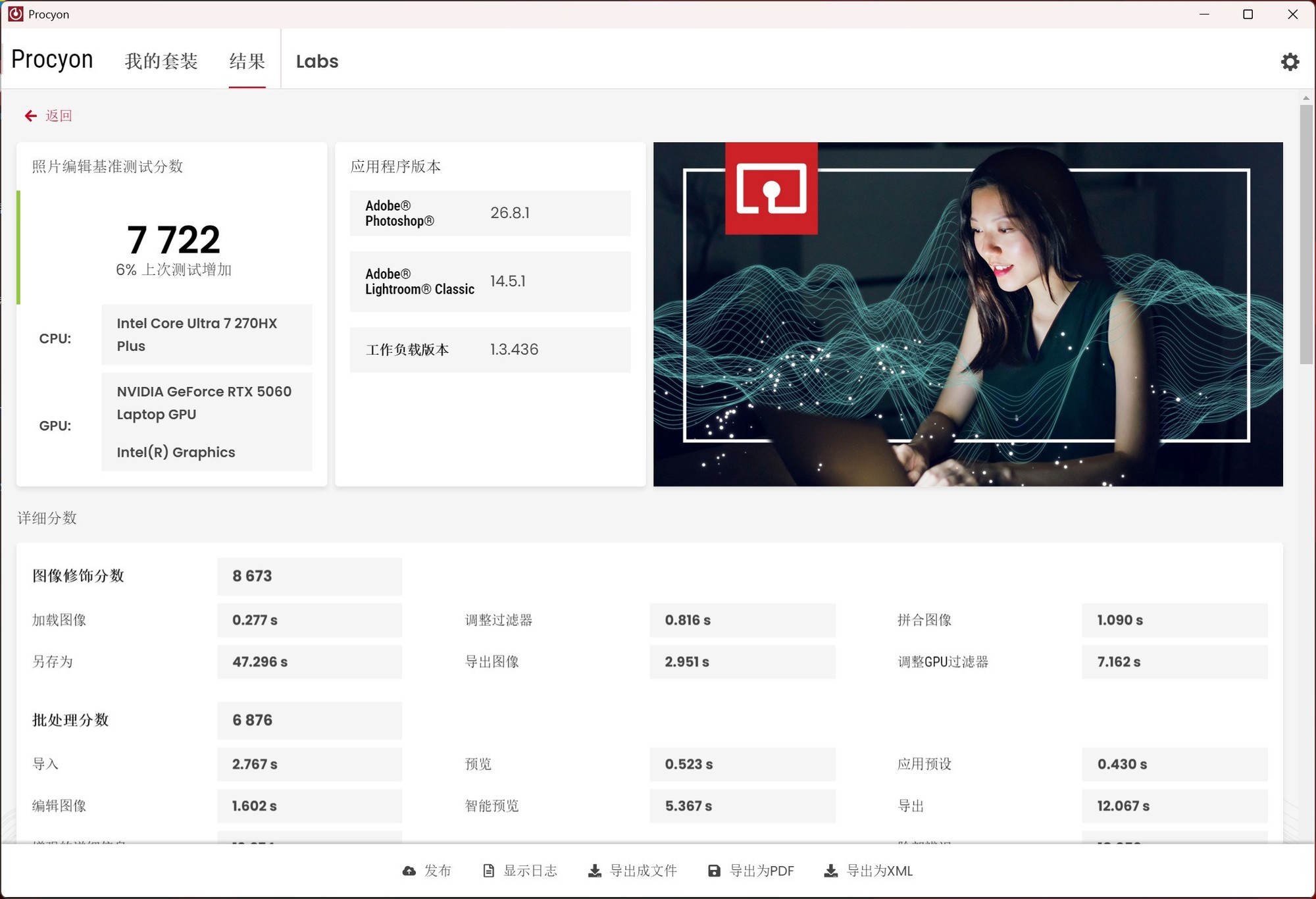The image size is (1316, 899).
Task: Open the Labs tab
Action: (x=317, y=61)
